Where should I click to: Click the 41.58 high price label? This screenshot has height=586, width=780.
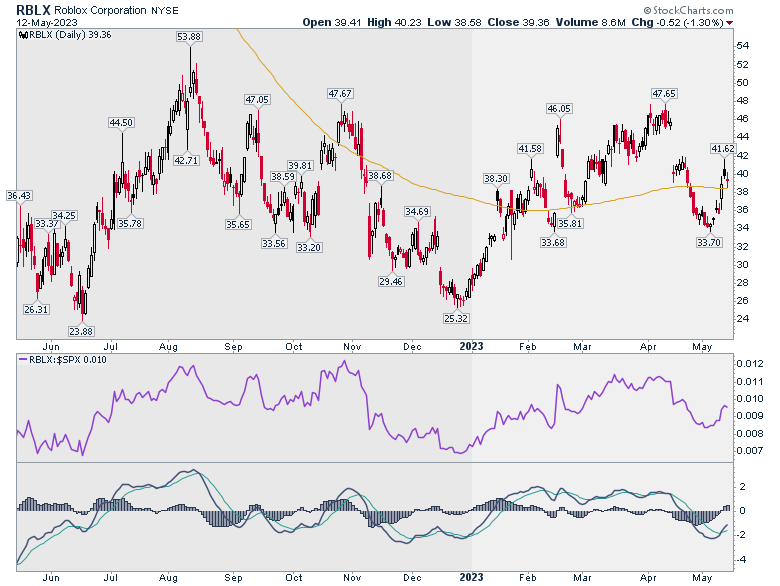530,148
